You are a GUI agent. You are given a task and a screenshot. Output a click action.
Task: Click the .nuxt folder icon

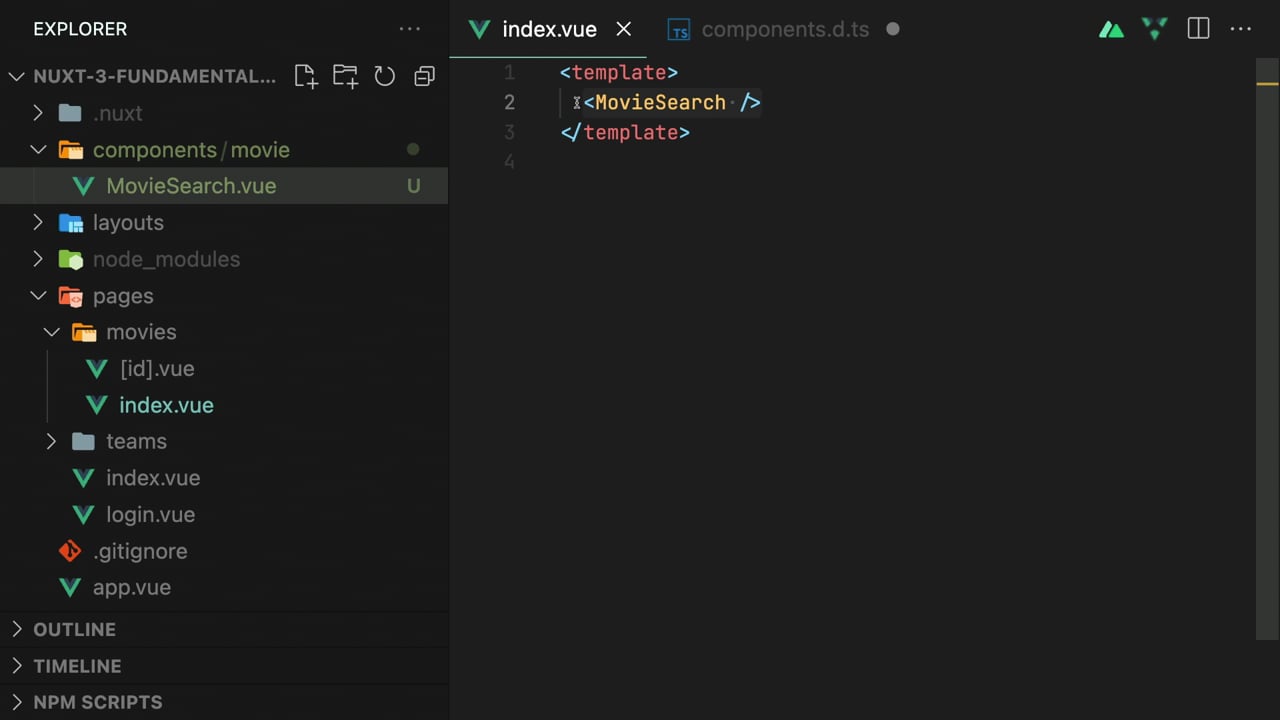pyautogui.click(x=70, y=113)
